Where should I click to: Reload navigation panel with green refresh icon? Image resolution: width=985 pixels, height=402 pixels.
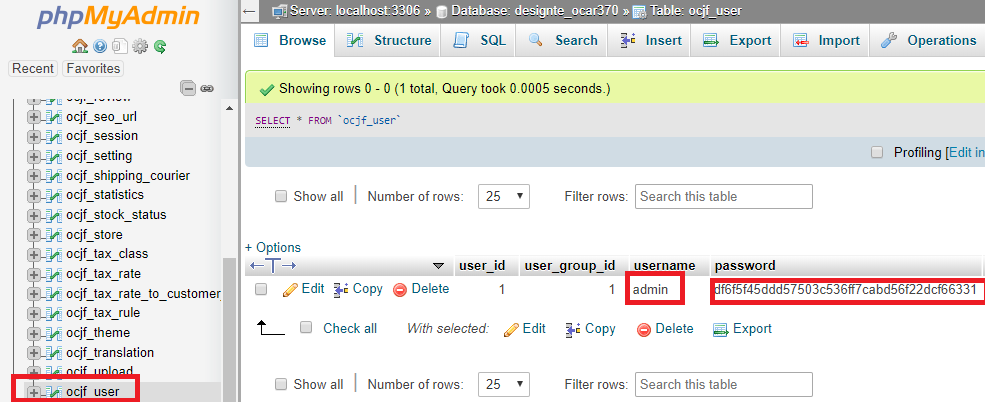point(160,46)
